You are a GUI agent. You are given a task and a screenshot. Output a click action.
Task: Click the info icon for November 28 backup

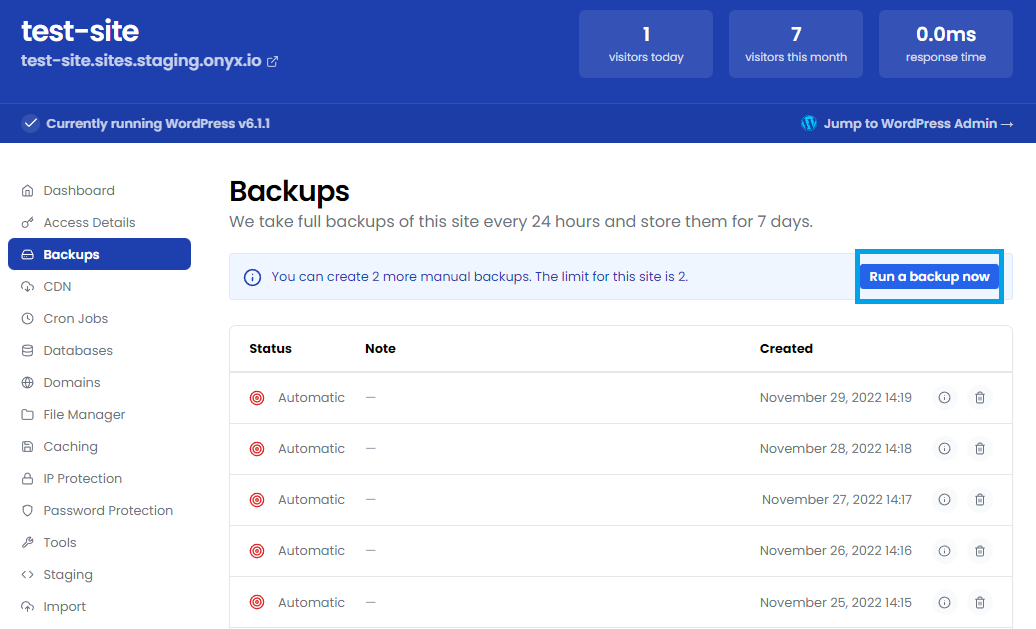pos(945,449)
